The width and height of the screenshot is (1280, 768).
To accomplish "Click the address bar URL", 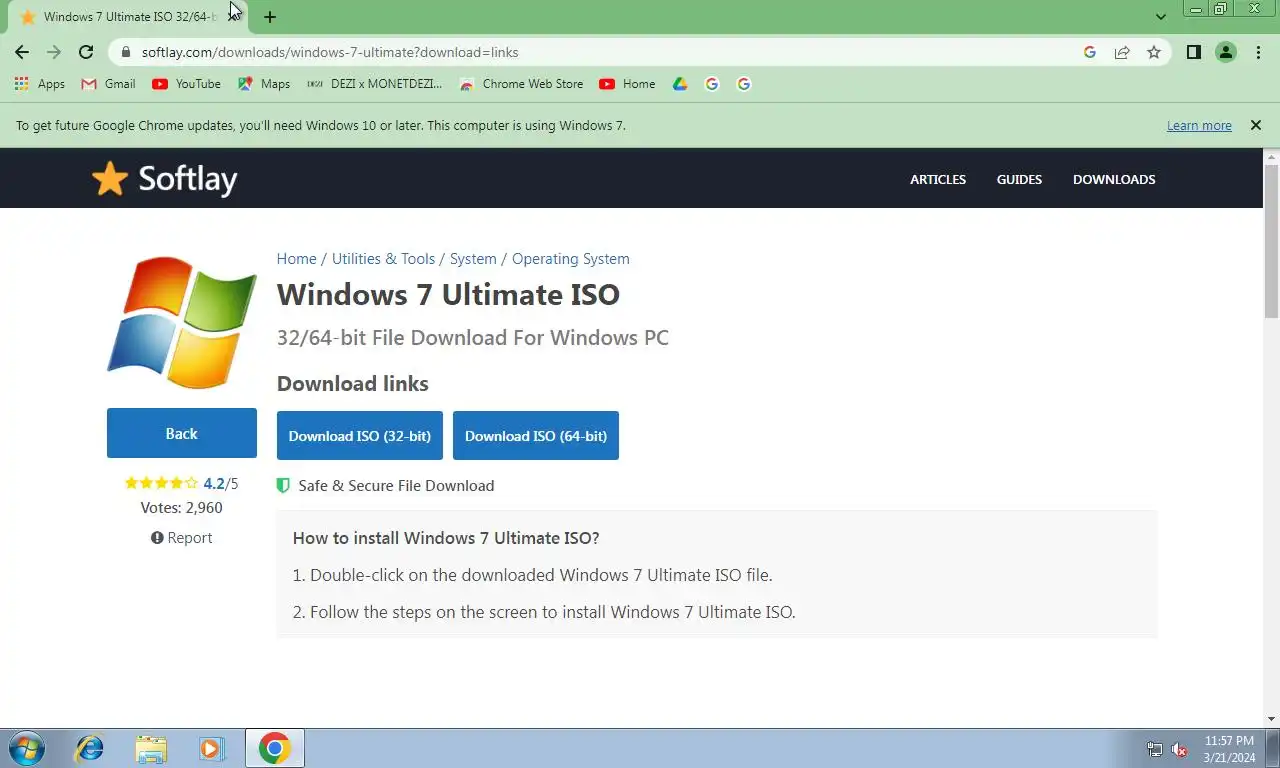I will click(330, 52).
